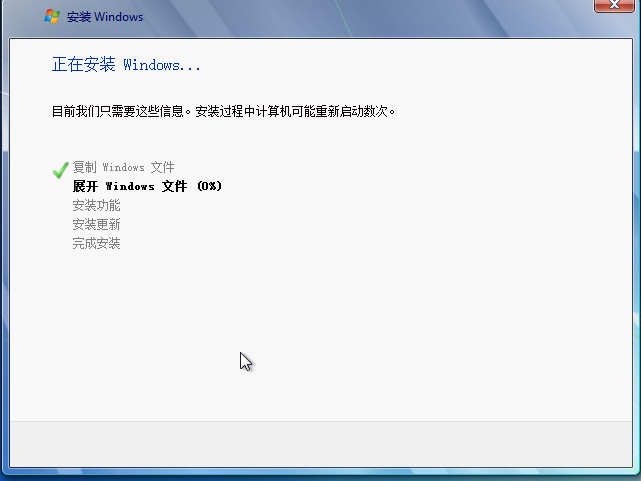Close the 安装 Windows setup window
Image resolution: width=641 pixels, height=481 pixels.
coord(614,5)
